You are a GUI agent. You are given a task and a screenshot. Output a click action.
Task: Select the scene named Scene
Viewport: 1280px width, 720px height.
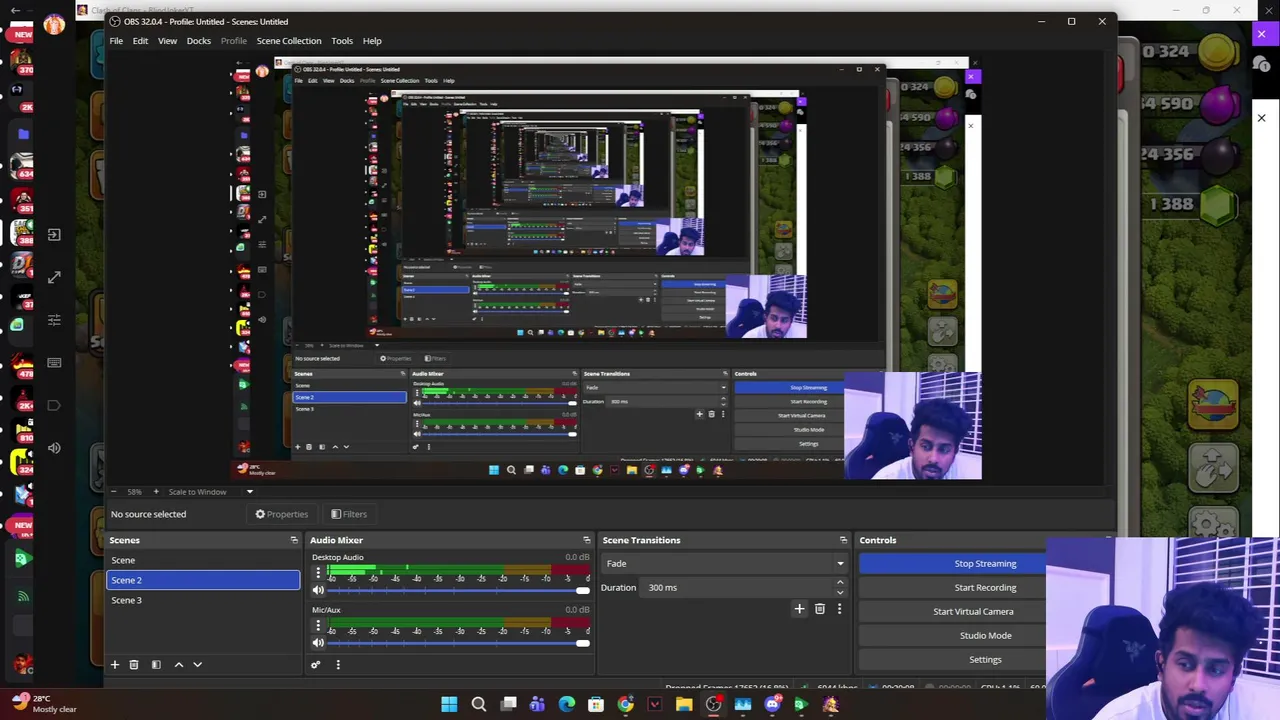tap(203, 560)
